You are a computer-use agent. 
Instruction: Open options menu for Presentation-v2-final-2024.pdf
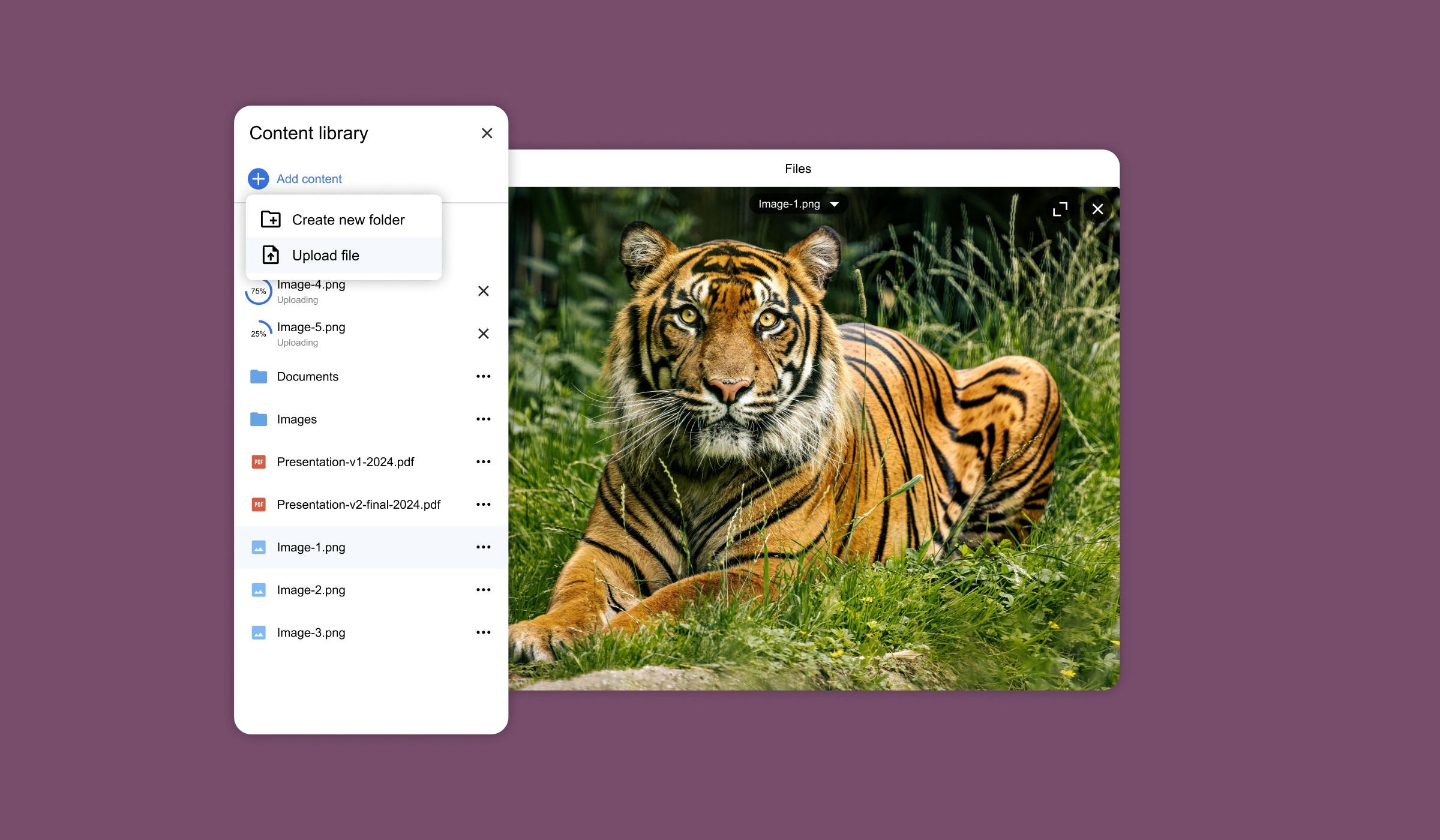pos(483,505)
